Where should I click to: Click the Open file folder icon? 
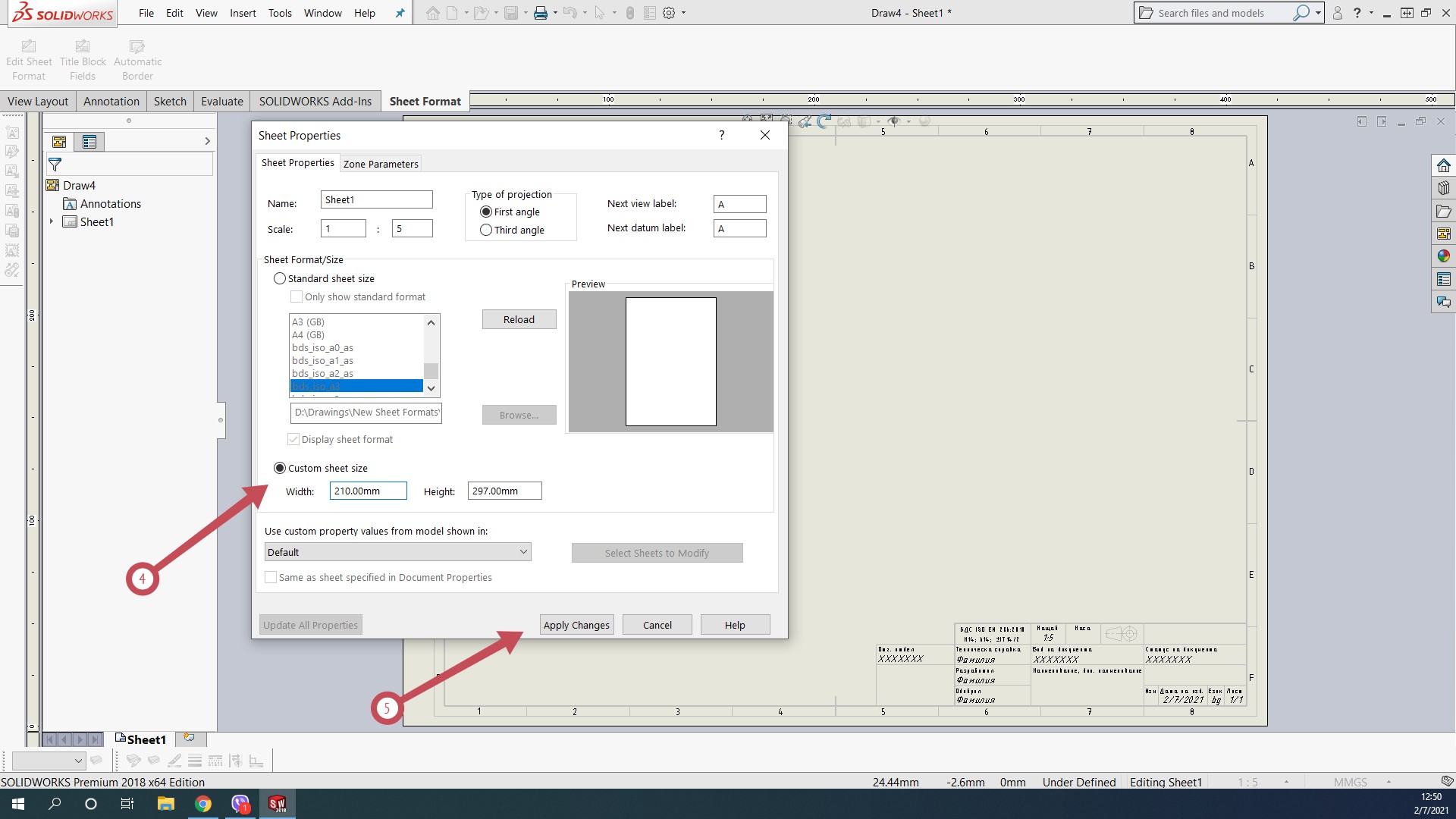(480, 13)
